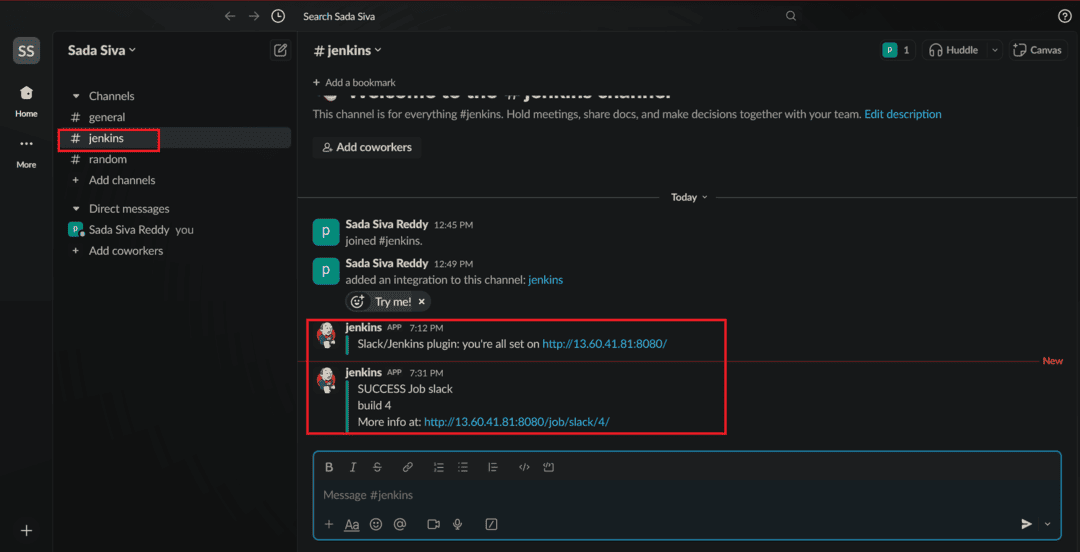Compose a new message with pencil icon
The width and height of the screenshot is (1080, 552).
click(x=280, y=50)
